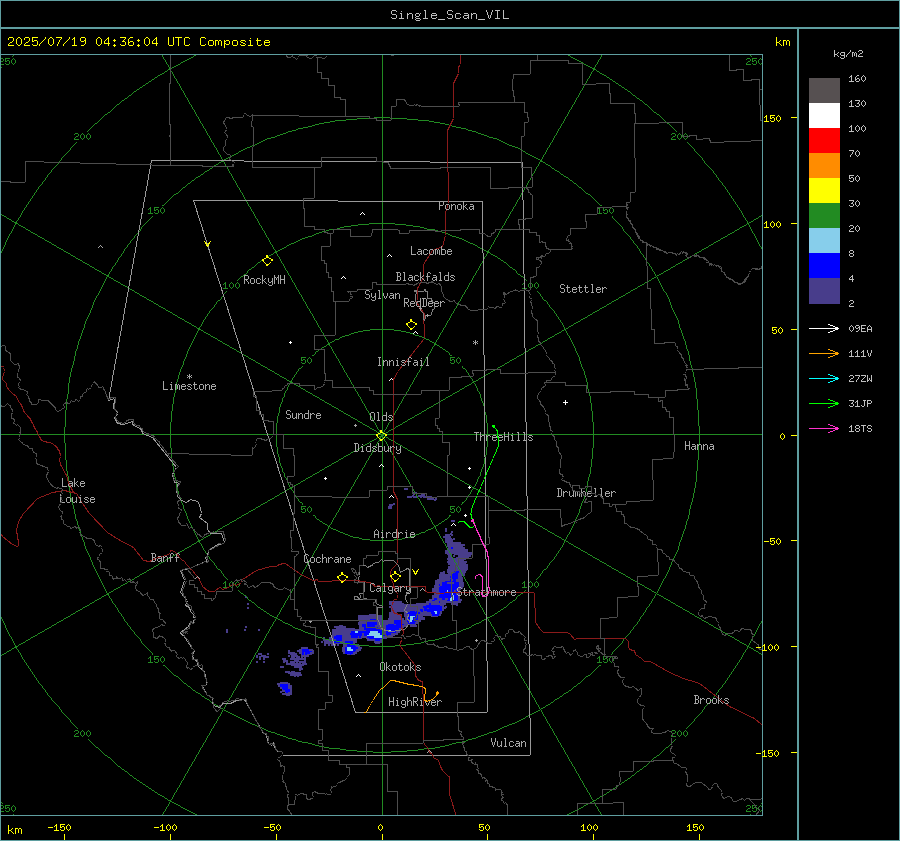Click the magenta 18TS track arrow legend

824,428
